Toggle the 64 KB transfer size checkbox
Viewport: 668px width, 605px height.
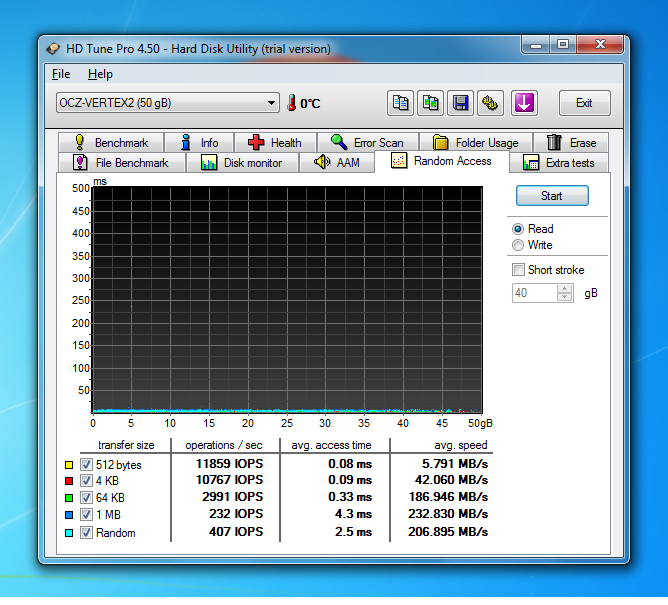pyautogui.click(x=86, y=499)
